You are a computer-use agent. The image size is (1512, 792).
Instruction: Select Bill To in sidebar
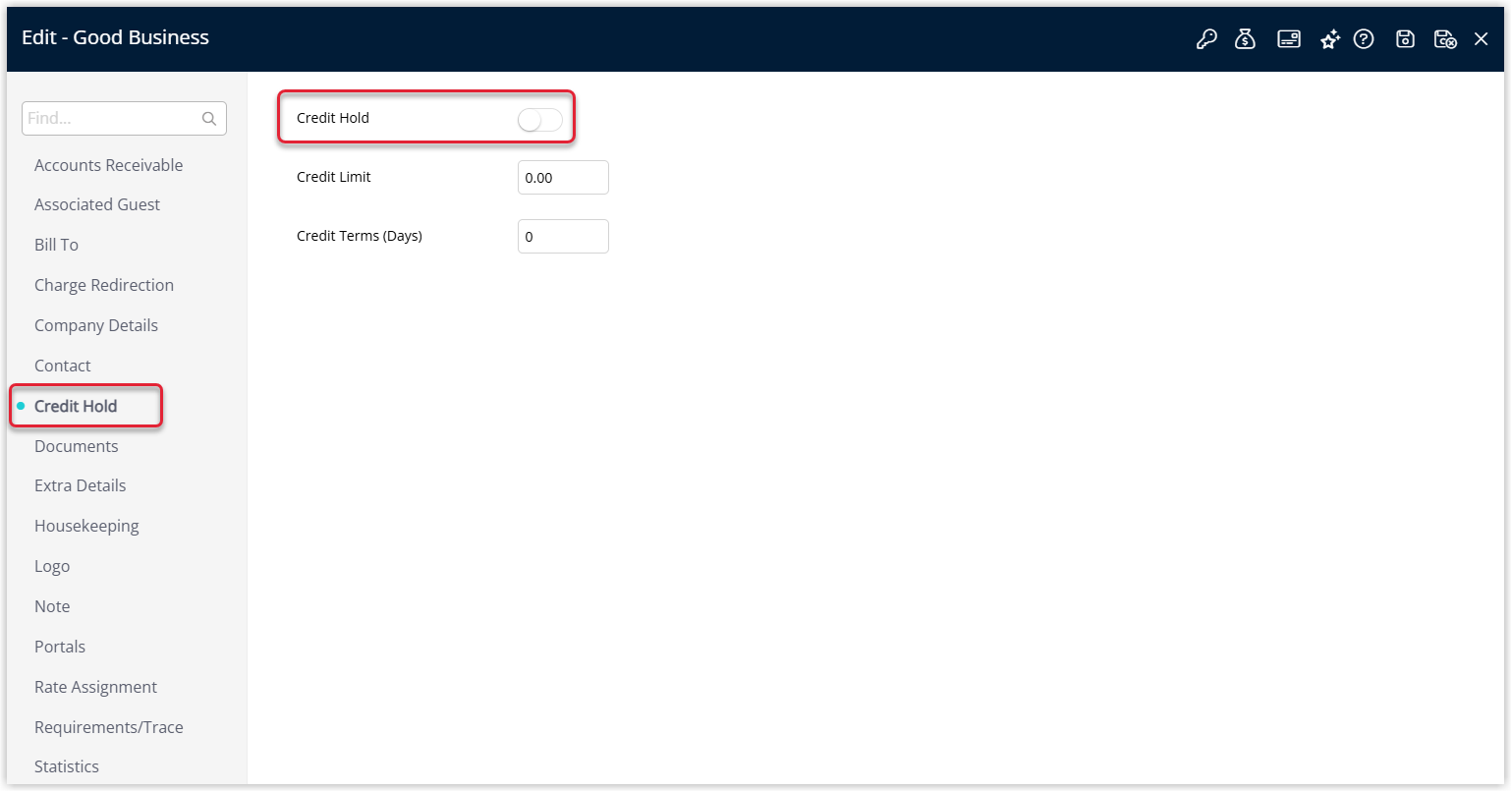[57, 245]
